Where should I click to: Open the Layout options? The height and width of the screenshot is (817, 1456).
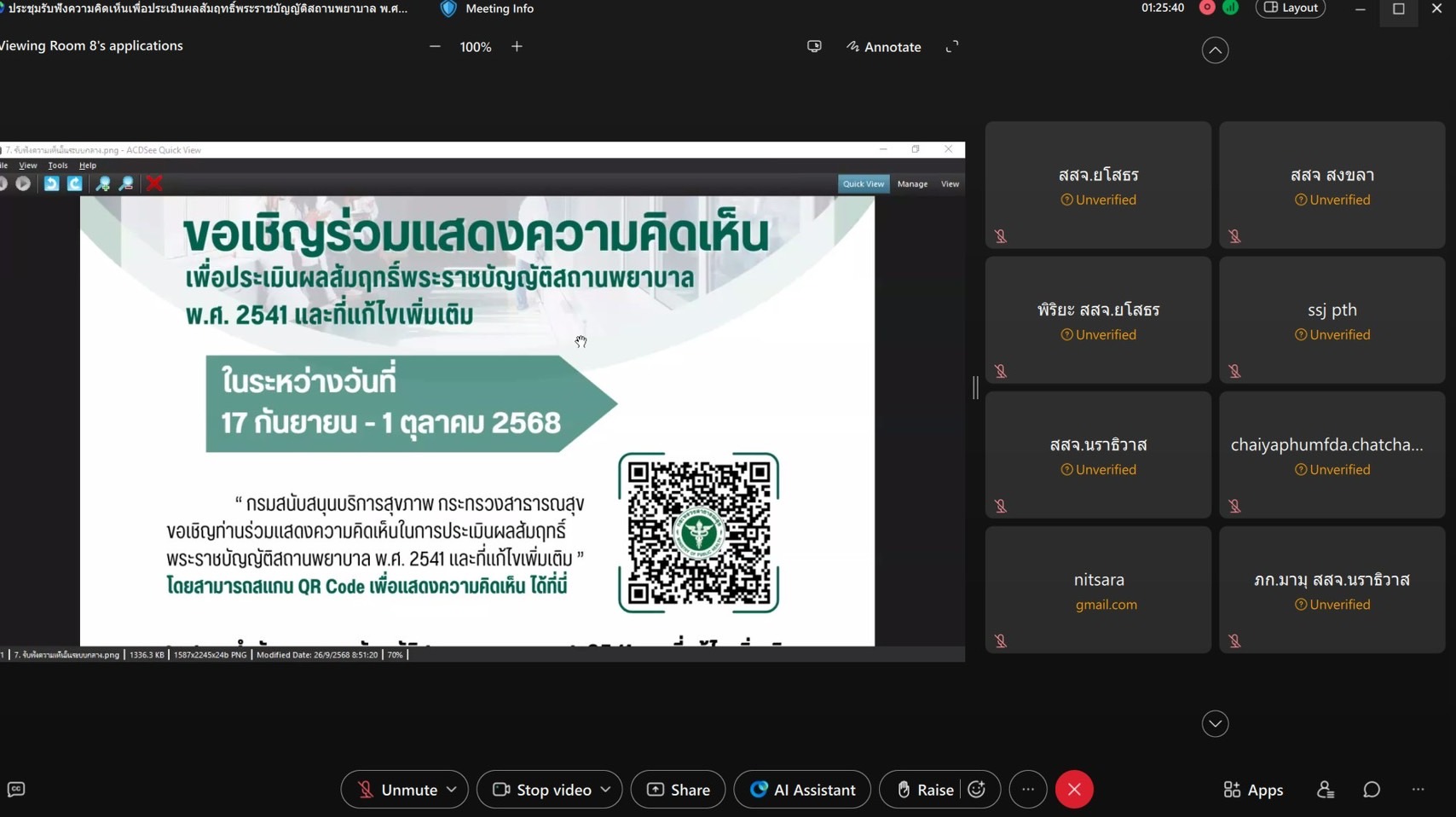[1290, 9]
